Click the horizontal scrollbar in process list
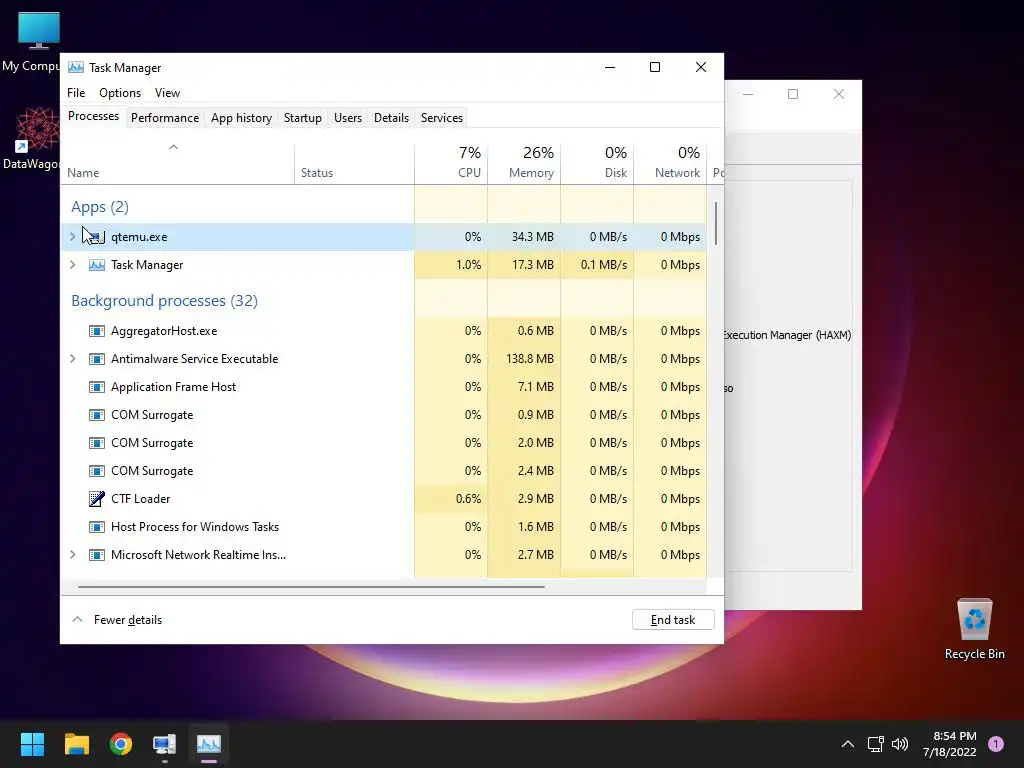 (x=311, y=587)
